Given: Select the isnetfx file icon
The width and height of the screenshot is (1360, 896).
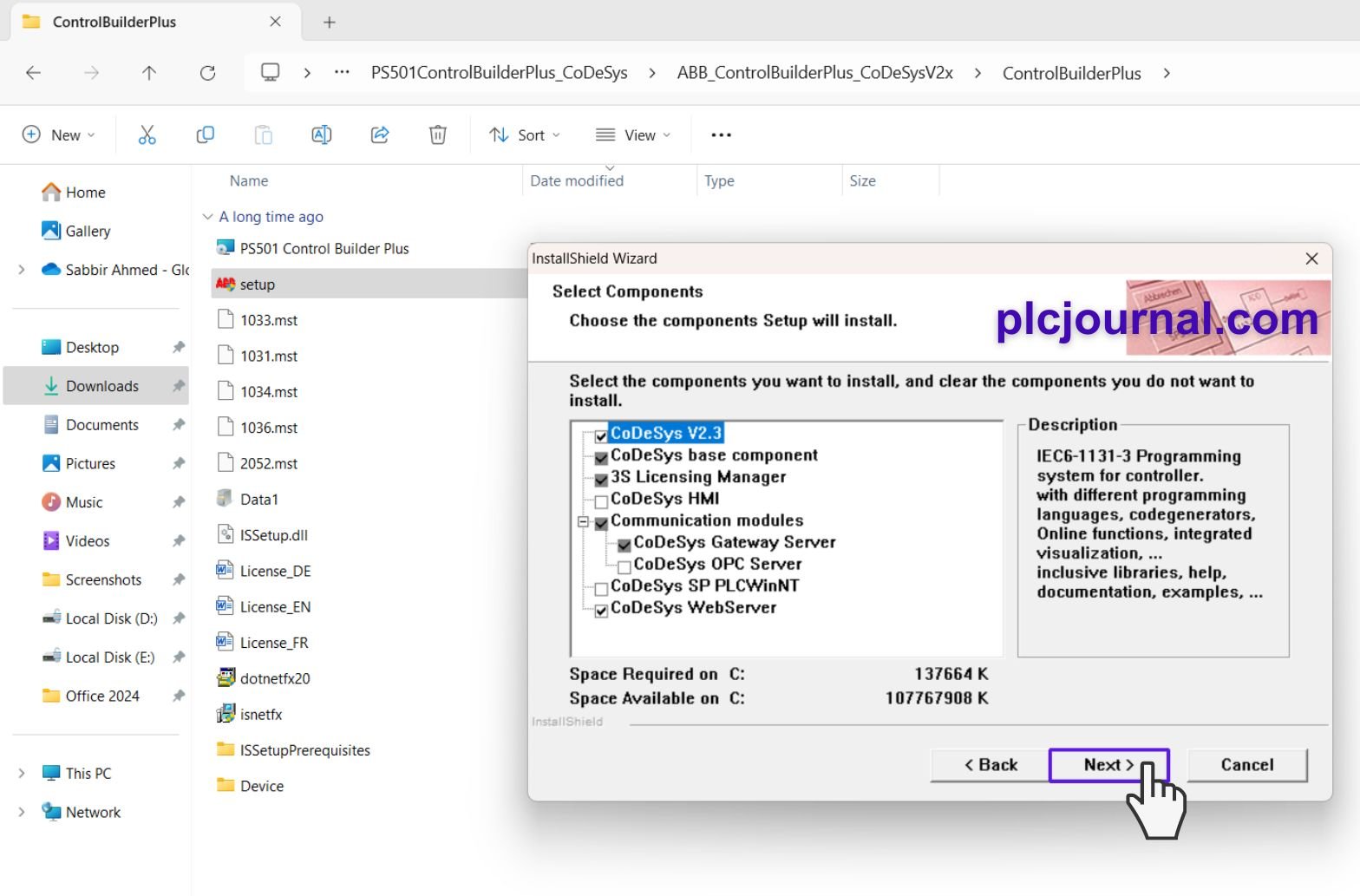Looking at the screenshot, I should click(226, 714).
